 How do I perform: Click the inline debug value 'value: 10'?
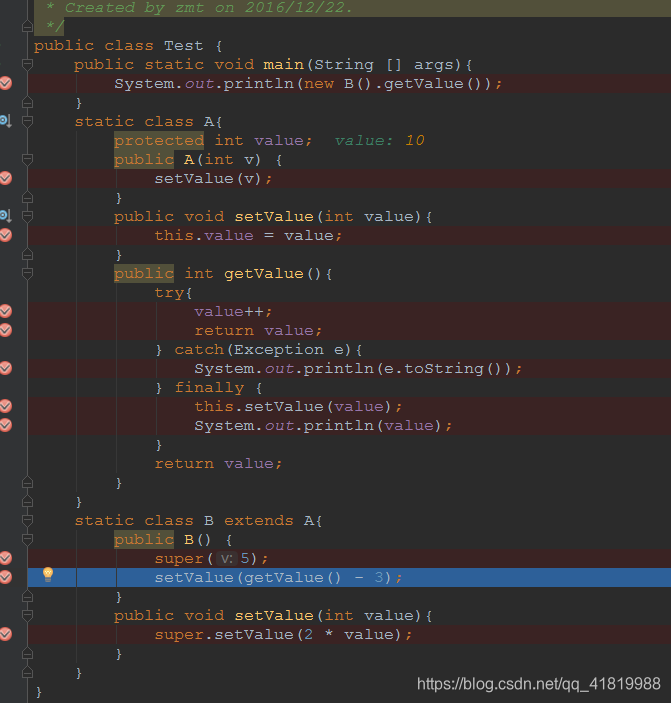pos(379,140)
